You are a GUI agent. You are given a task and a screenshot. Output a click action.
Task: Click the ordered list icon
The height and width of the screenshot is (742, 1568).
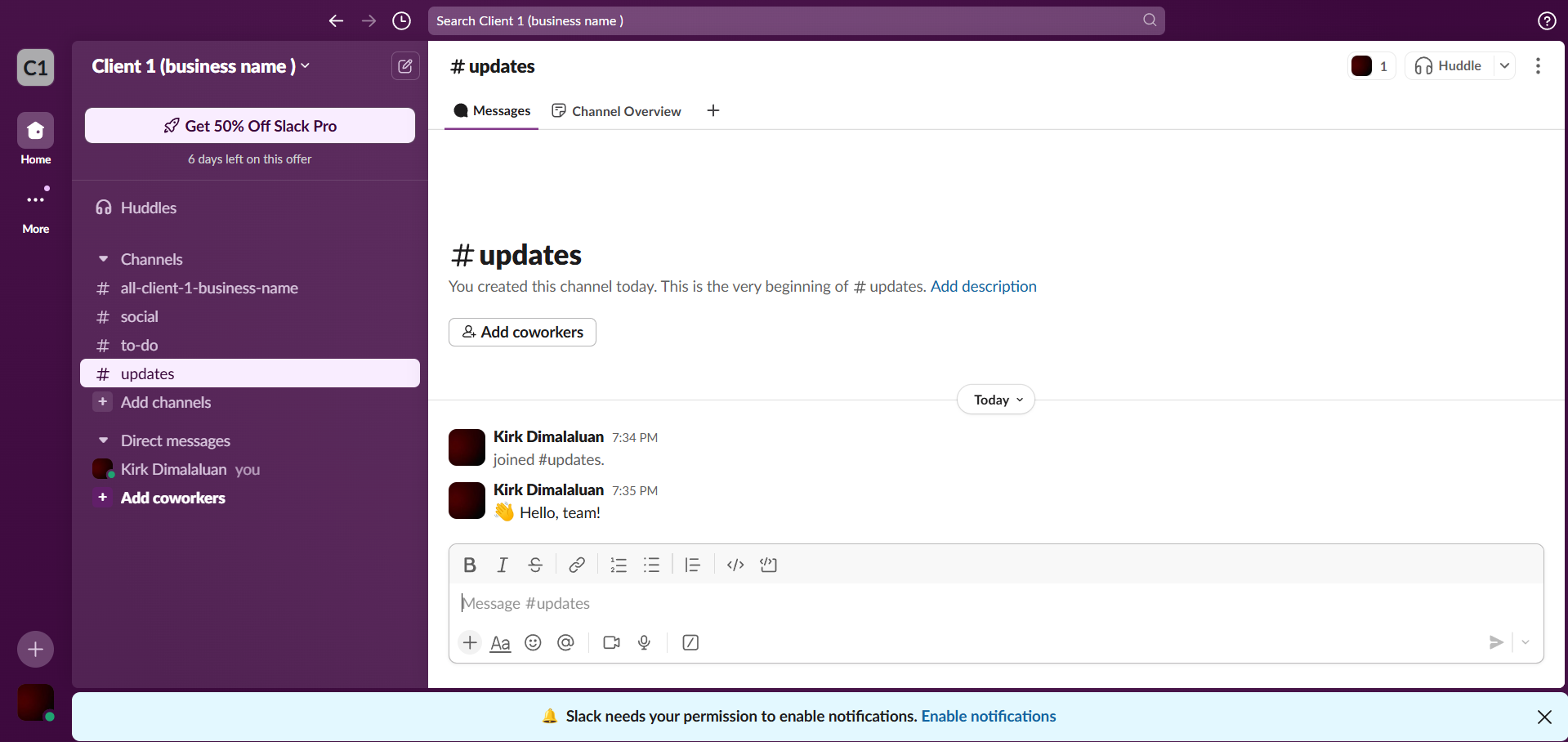619,565
